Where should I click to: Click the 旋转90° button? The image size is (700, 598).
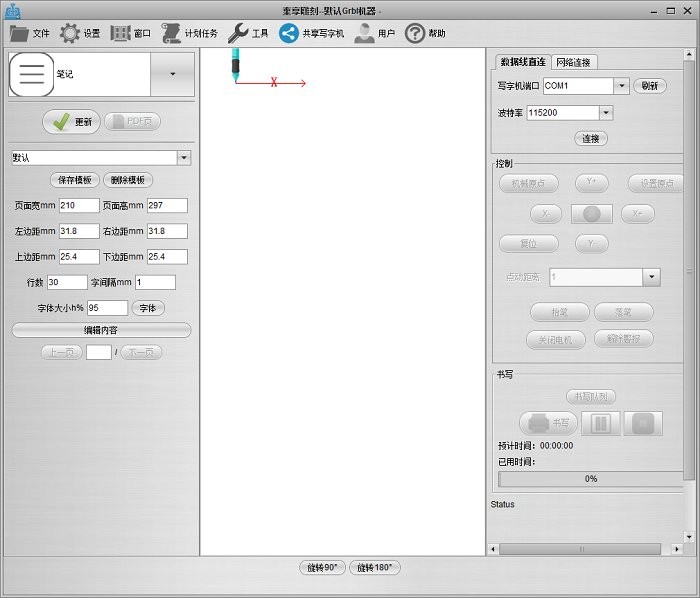coord(322,568)
